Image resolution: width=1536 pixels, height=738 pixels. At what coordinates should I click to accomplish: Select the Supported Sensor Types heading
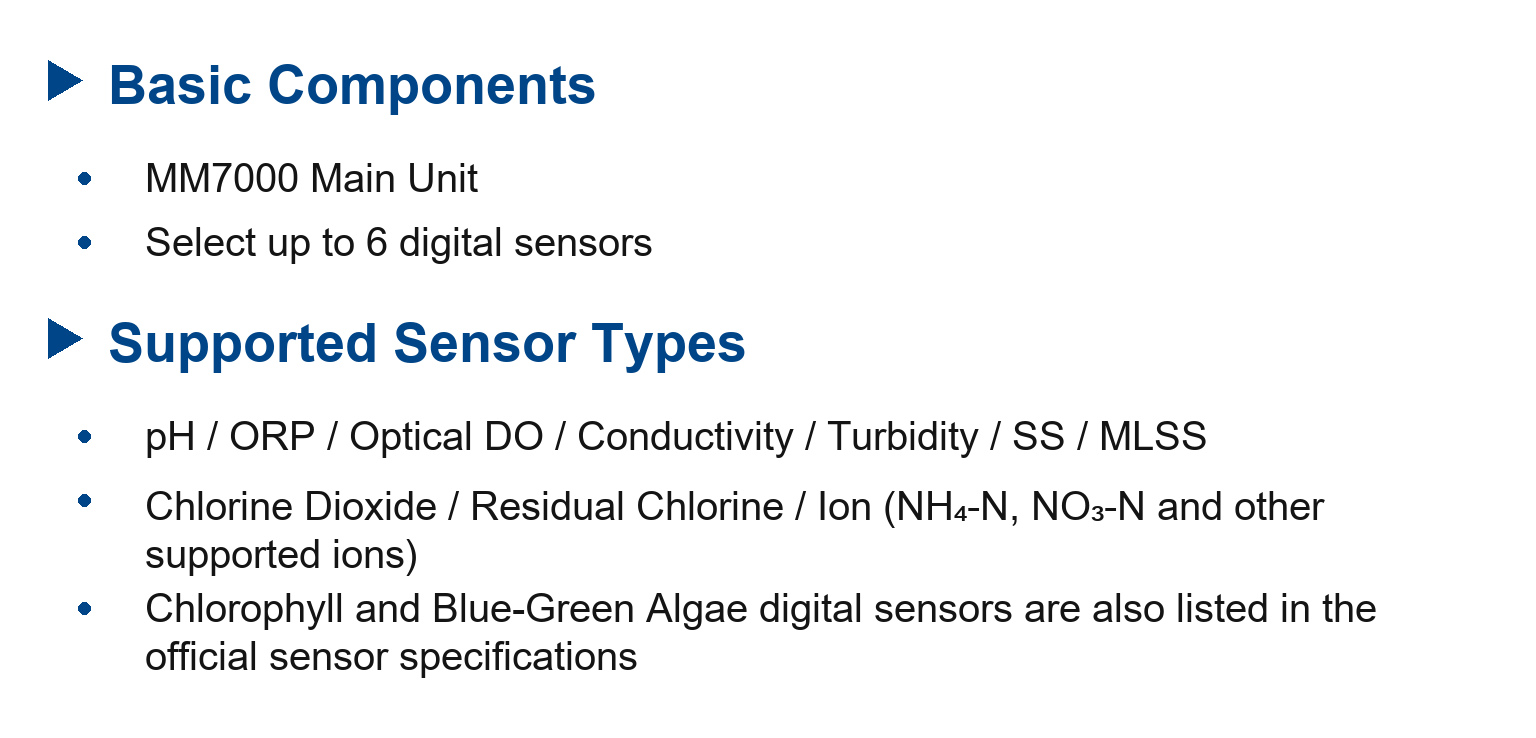[427, 343]
